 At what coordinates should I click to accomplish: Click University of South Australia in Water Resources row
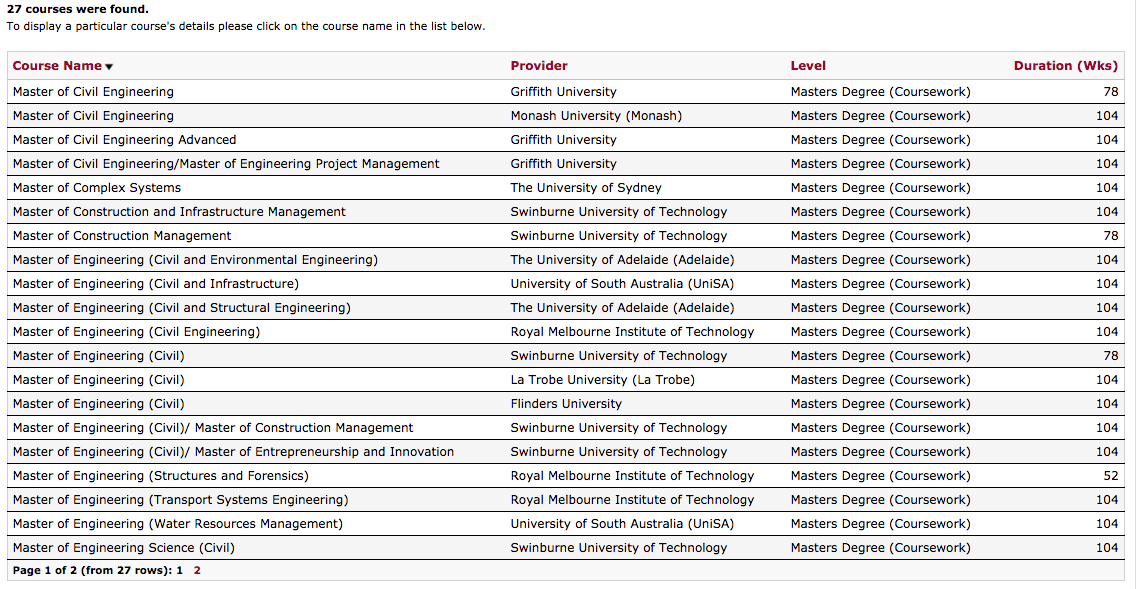623,525
